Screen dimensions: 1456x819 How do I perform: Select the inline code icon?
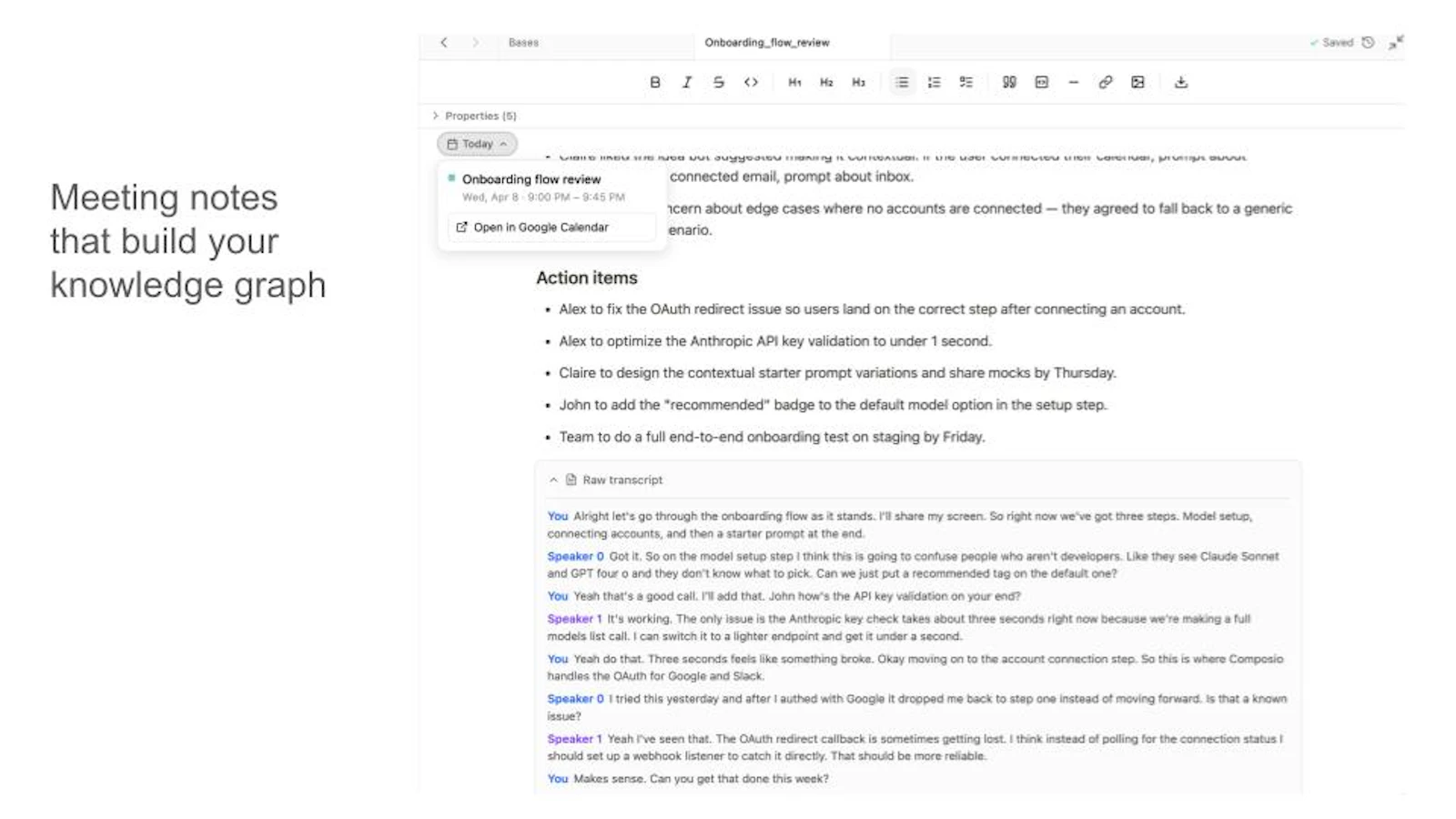point(752,82)
